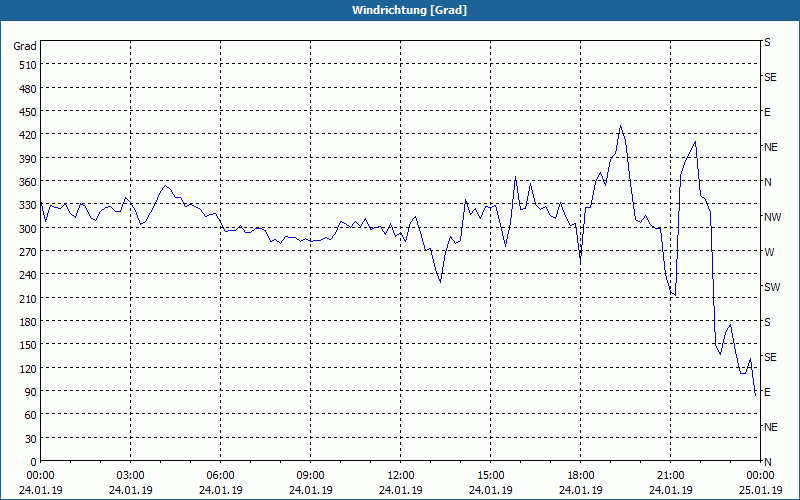Select the 270 value on the y-axis
This screenshot has width=800, height=500.
(28, 252)
